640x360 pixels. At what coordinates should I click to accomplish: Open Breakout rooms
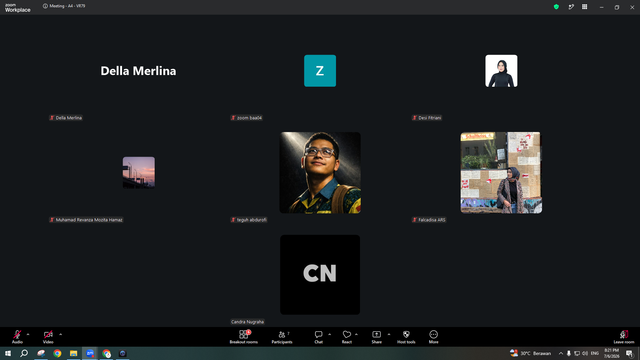pos(244,336)
